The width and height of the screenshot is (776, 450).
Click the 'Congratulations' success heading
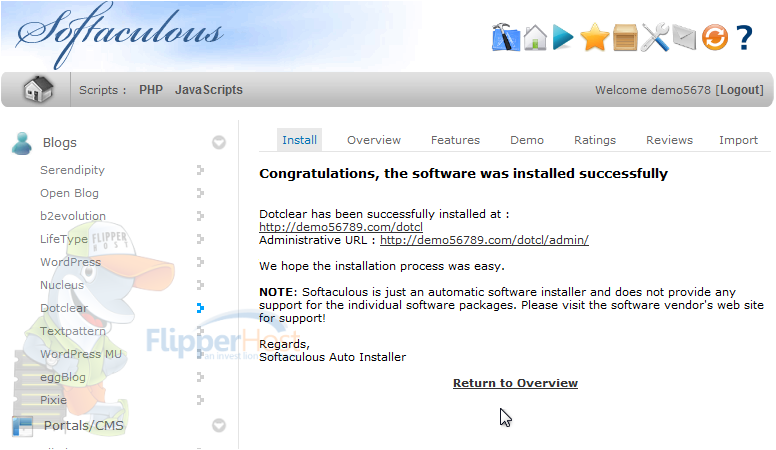[463, 174]
